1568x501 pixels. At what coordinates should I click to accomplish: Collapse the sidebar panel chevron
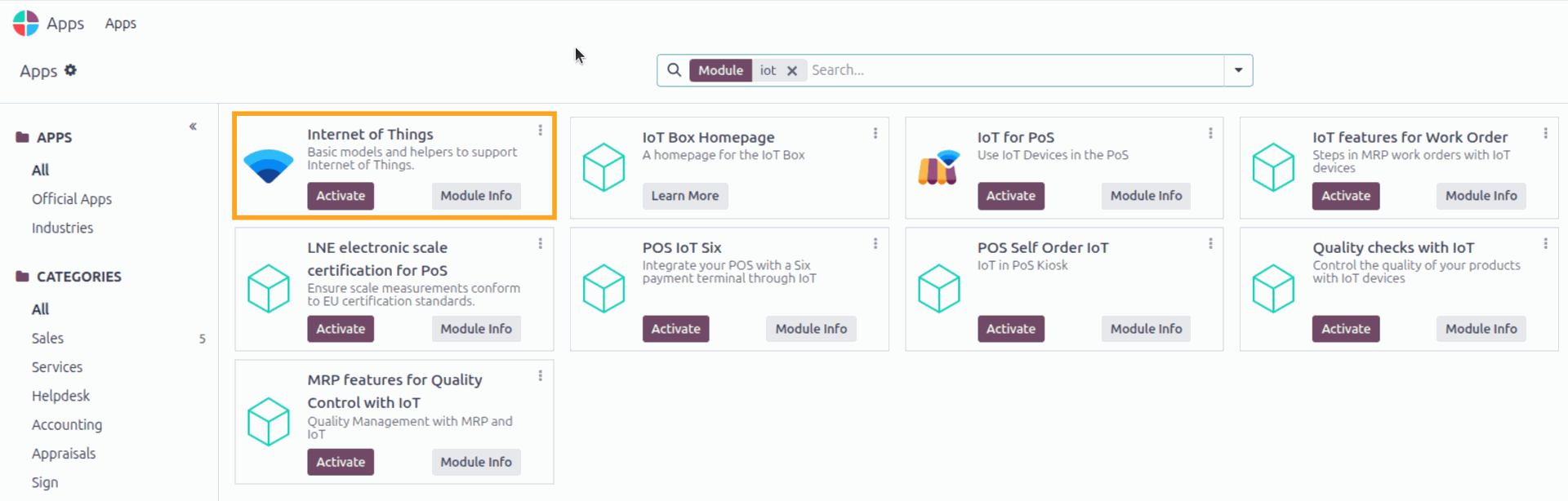point(193,126)
